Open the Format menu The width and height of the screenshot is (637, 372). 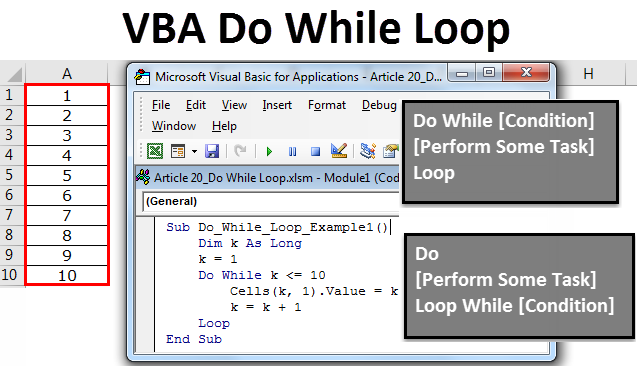[327, 105]
